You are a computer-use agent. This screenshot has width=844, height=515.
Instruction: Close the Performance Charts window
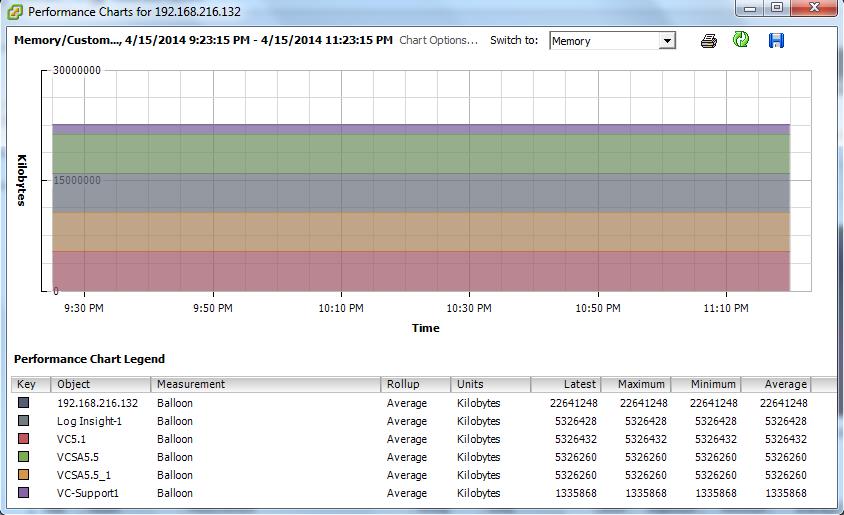point(814,8)
